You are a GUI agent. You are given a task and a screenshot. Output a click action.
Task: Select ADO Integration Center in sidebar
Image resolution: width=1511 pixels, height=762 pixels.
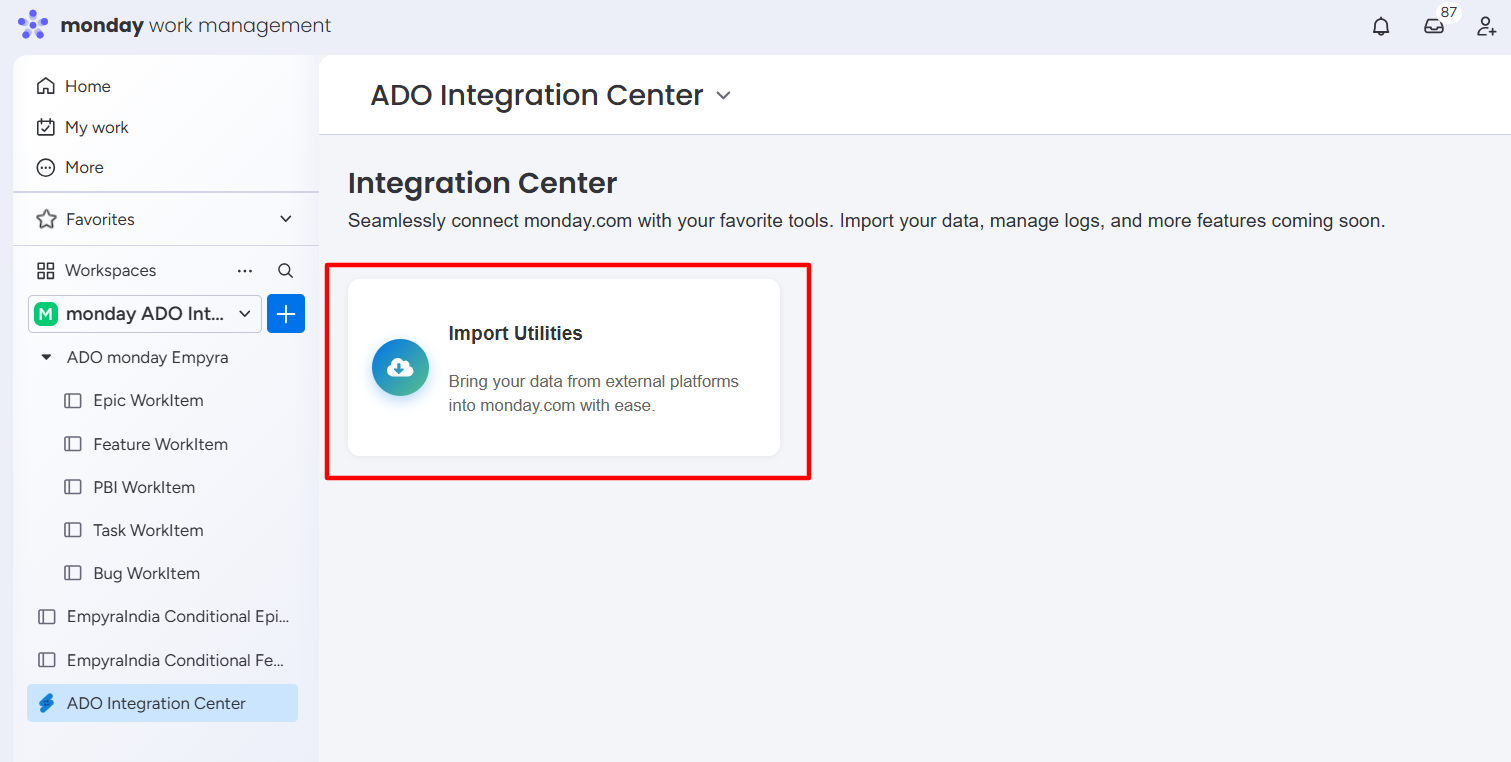pyautogui.click(x=162, y=703)
